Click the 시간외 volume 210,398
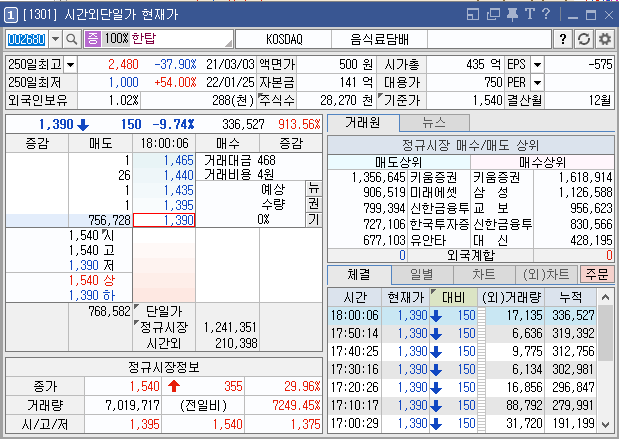This screenshot has height=439, width=619. (x=236, y=343)
